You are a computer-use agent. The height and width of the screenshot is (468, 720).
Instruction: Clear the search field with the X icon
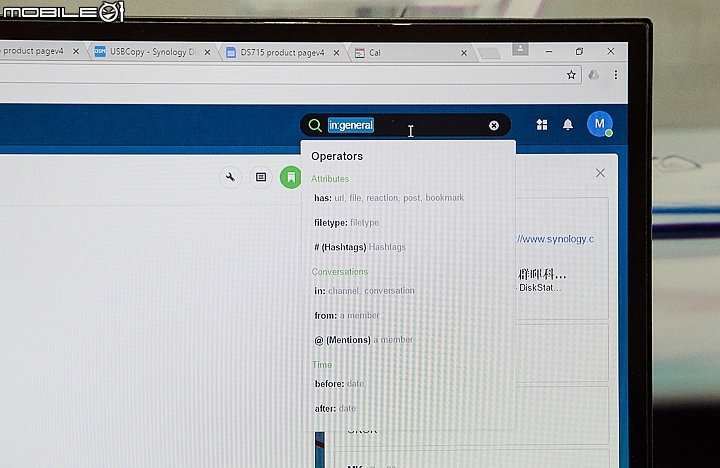click(494, 125)
